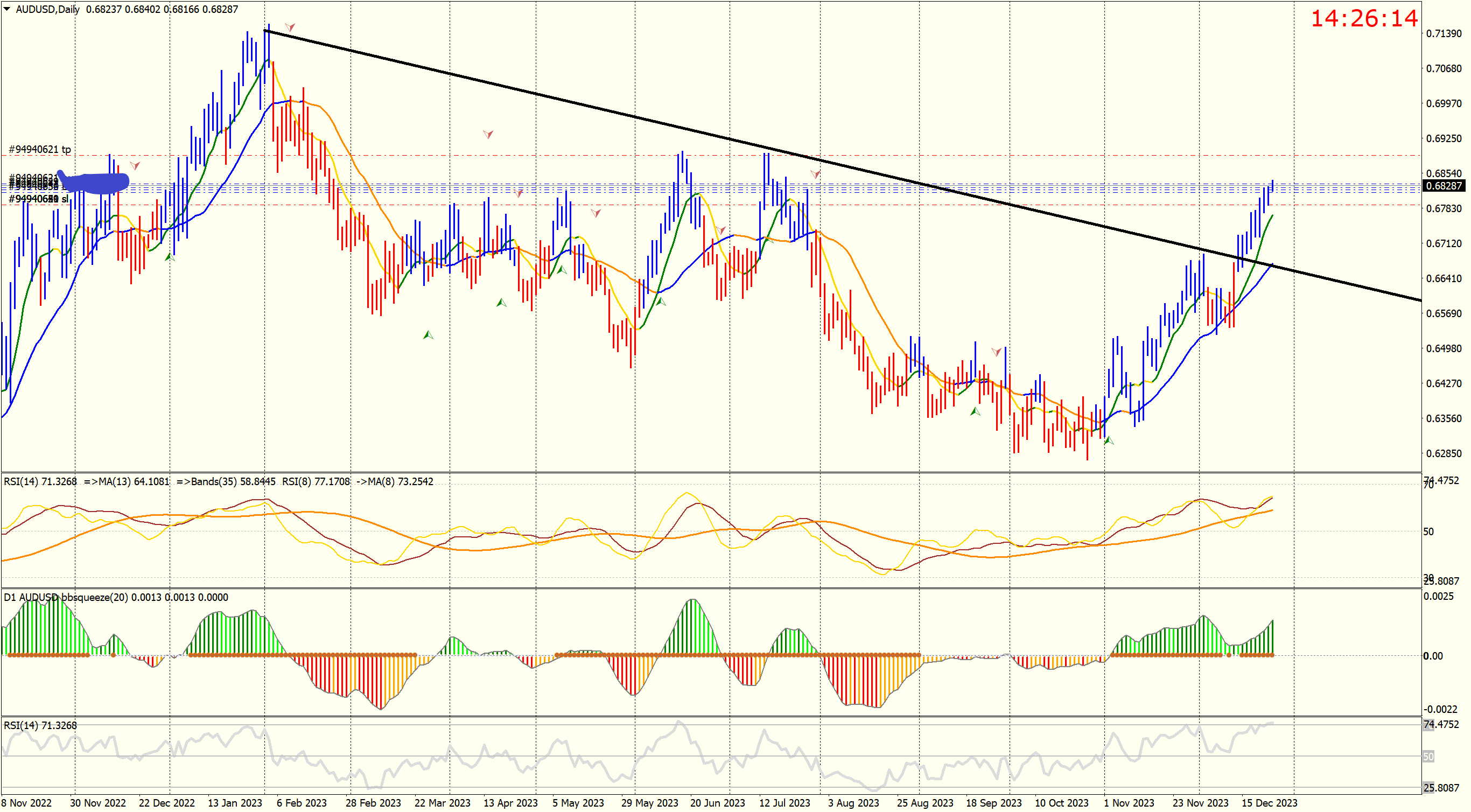Click the red arrow above the September 2023 bars

click(996, 352)
